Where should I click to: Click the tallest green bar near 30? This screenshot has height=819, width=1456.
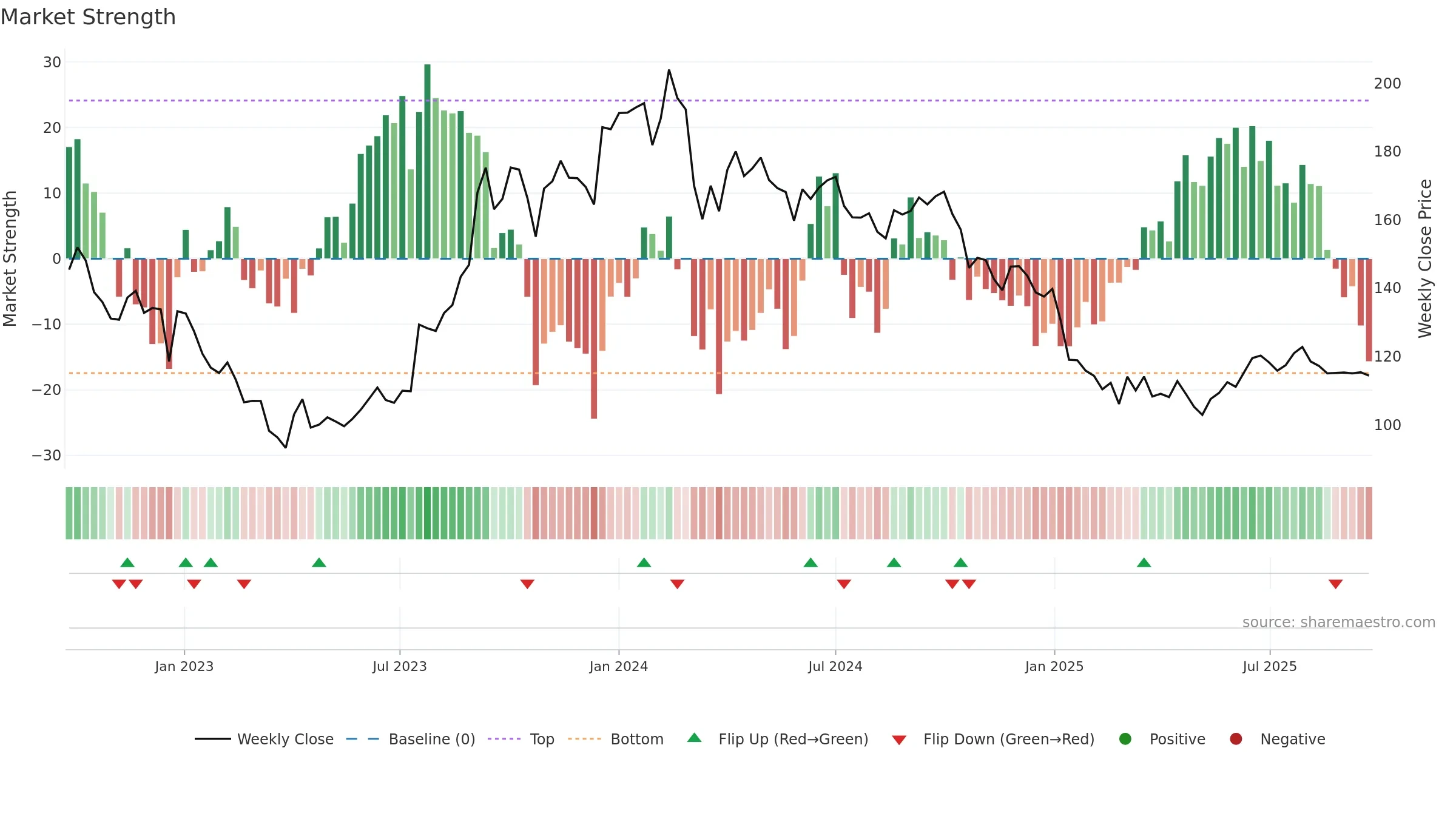click(428, 161)
